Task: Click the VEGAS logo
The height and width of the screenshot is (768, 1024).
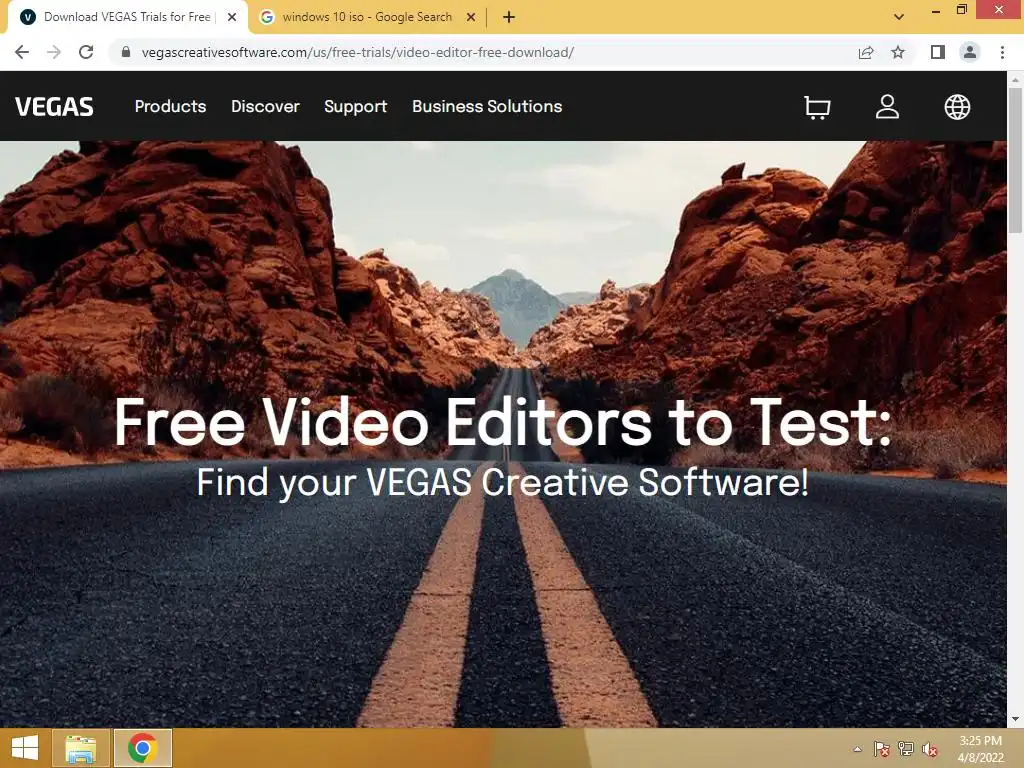Action: 54,106
